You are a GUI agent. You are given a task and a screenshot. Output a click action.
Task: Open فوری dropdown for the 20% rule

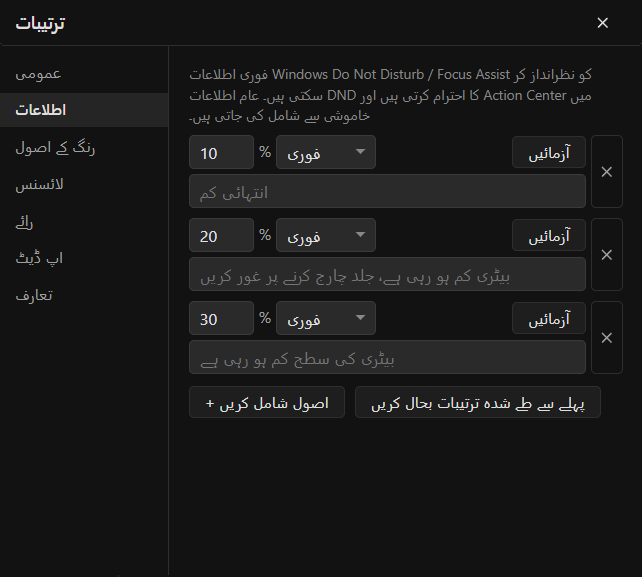pyautogui.click(x=326, y=235)
